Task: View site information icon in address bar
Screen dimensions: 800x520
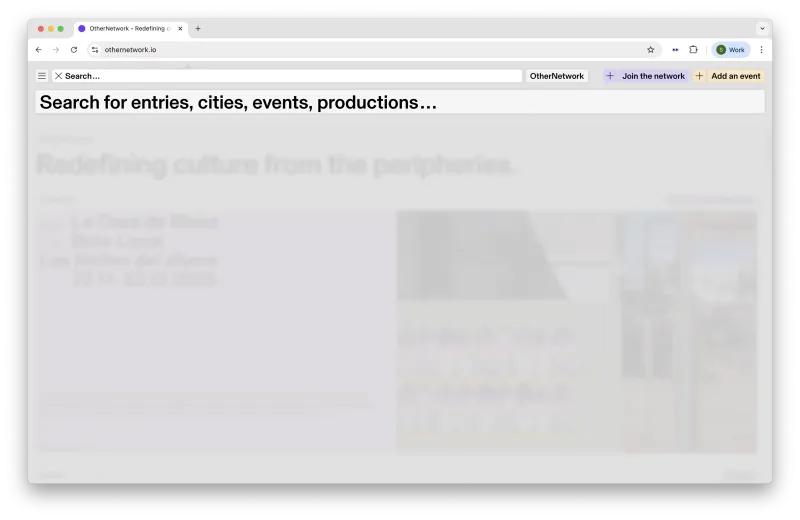Action: [95, 49]
